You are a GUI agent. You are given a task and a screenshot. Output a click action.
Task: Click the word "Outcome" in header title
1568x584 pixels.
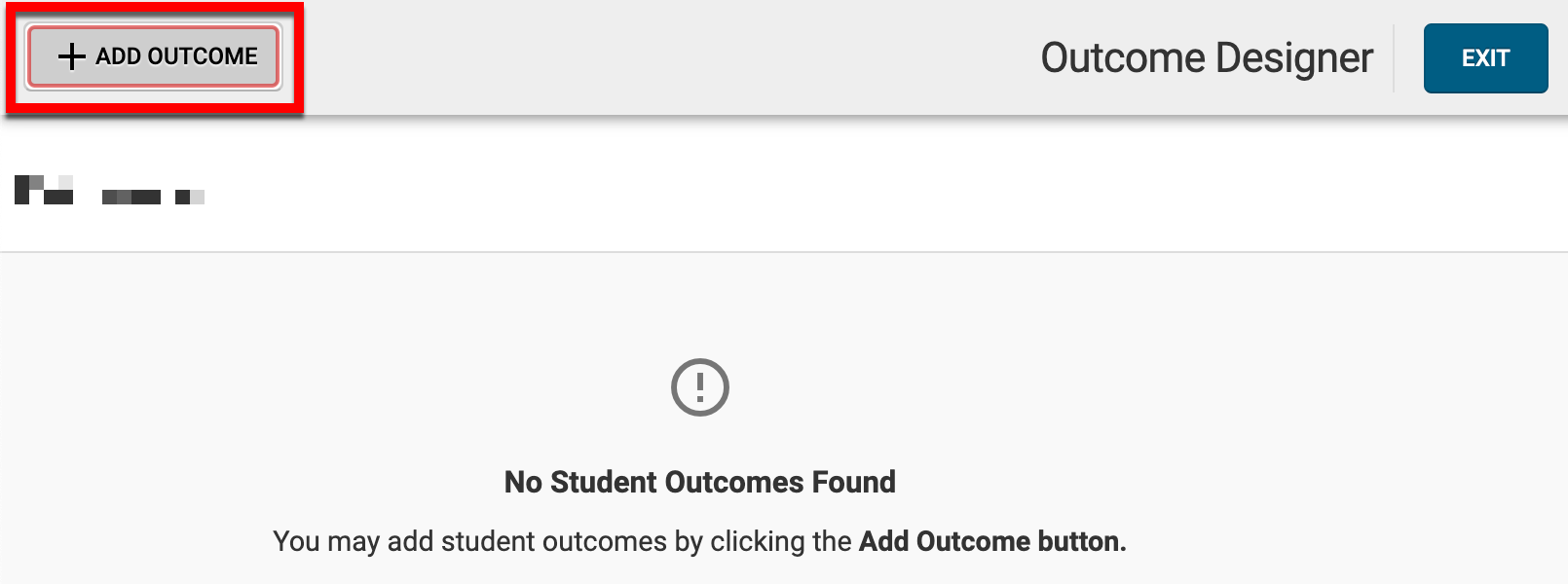1123,58
